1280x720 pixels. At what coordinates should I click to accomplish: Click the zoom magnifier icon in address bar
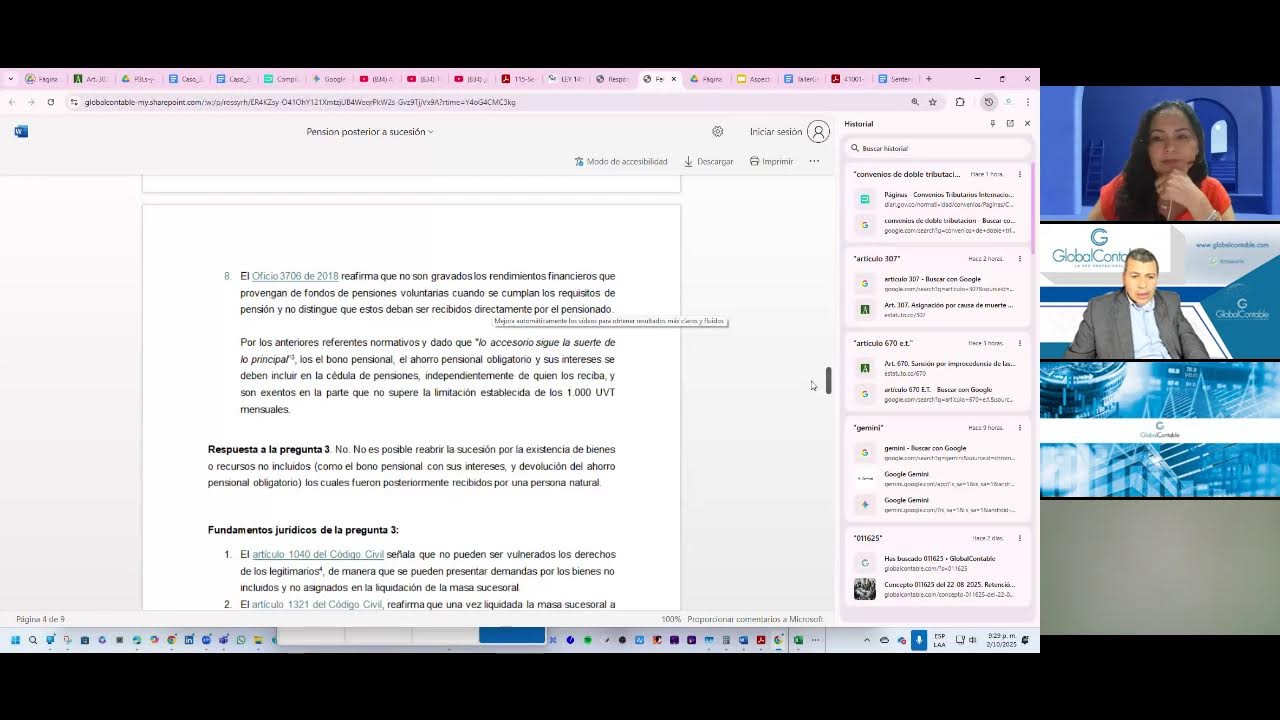click(914, 102)
